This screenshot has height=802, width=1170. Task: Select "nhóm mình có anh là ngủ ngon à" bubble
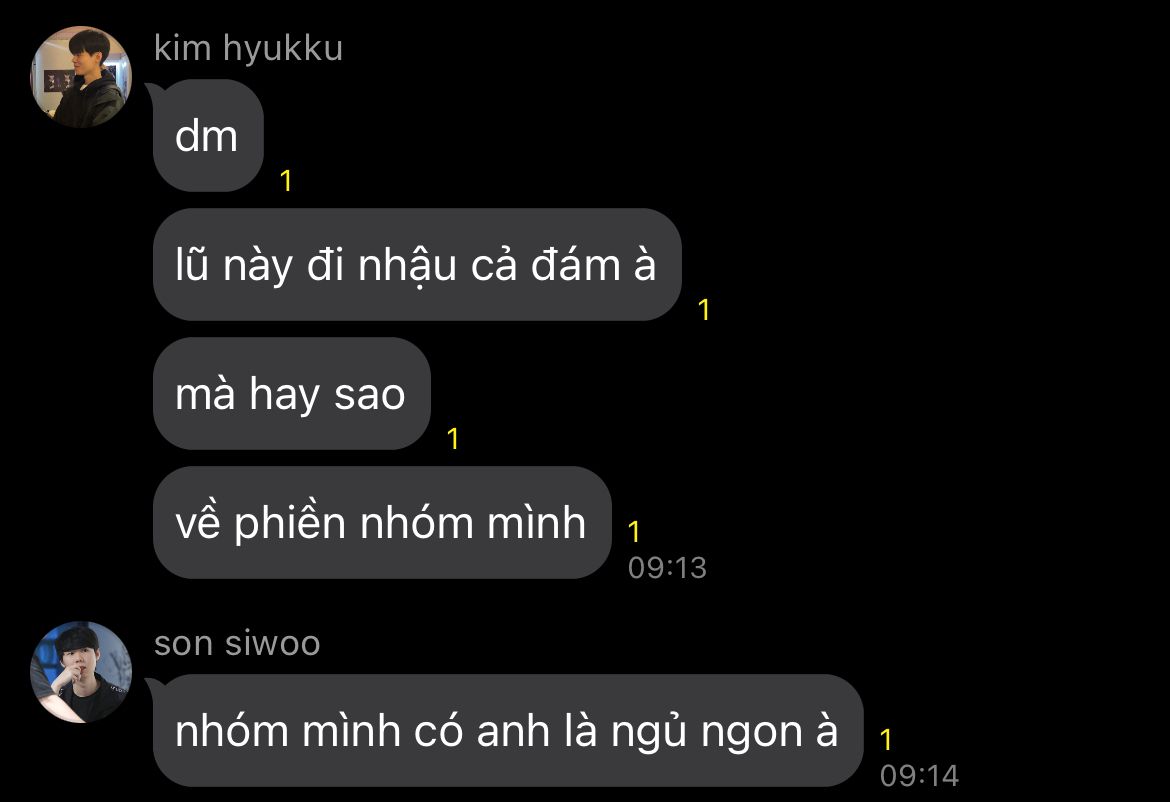pyautogui.click(x=508, y=730)
